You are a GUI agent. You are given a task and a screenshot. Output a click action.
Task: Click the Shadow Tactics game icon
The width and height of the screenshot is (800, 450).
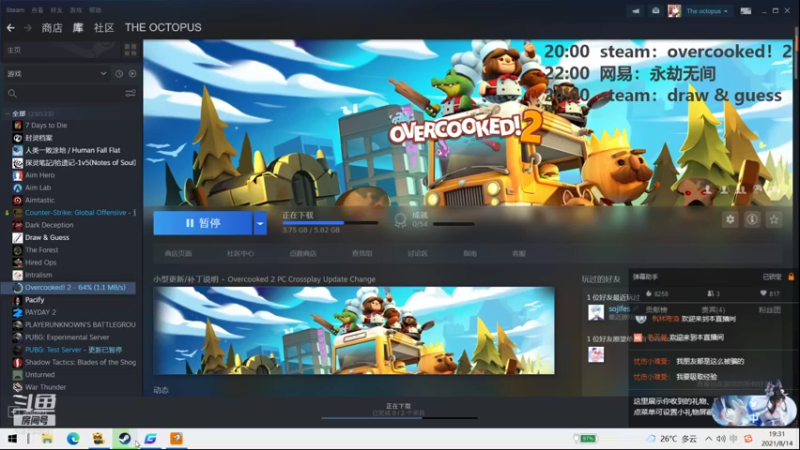click(x=18, y=362)
